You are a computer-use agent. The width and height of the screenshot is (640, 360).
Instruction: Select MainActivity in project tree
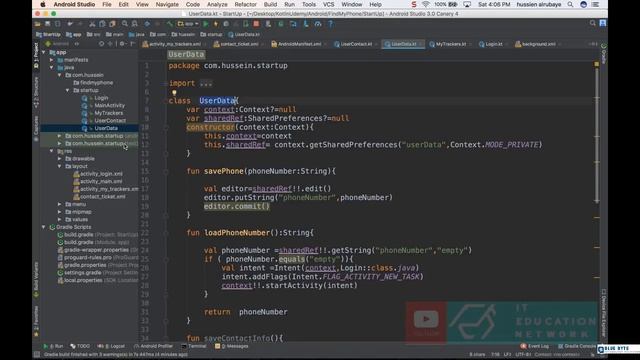click(x=109, y=105)
